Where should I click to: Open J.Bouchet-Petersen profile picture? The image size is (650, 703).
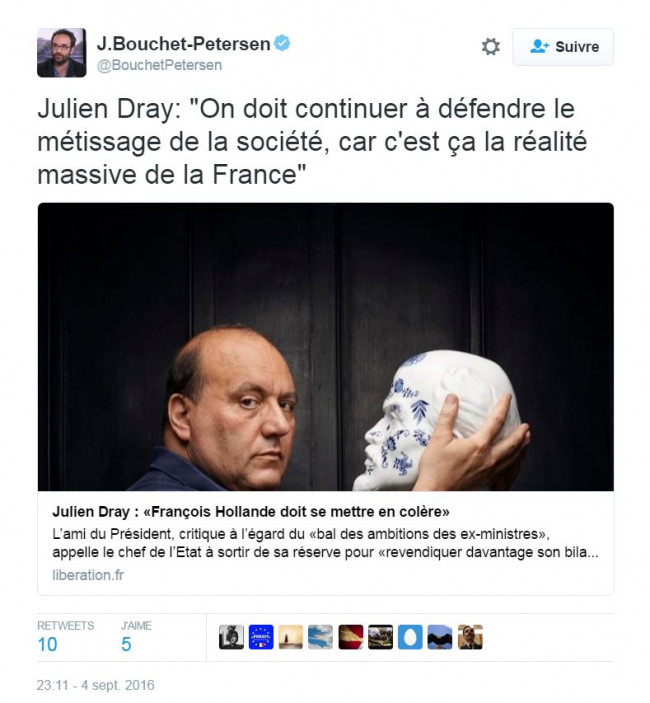pyautogui.click(x=61, y=52)
